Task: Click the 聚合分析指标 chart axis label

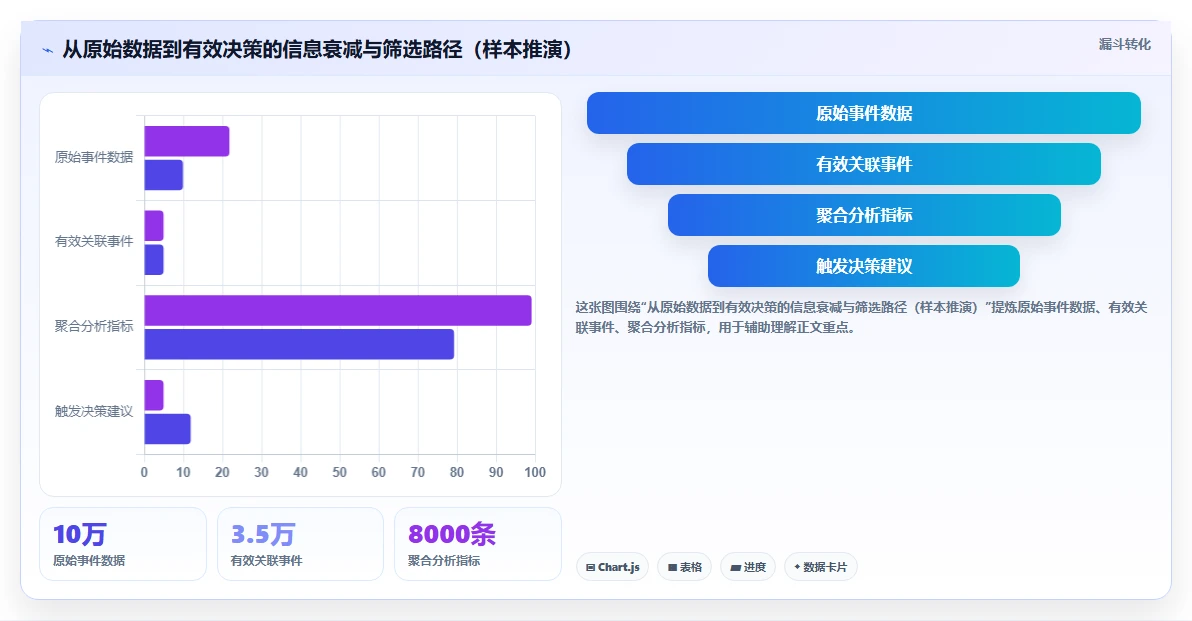Action: pos(94,327)
